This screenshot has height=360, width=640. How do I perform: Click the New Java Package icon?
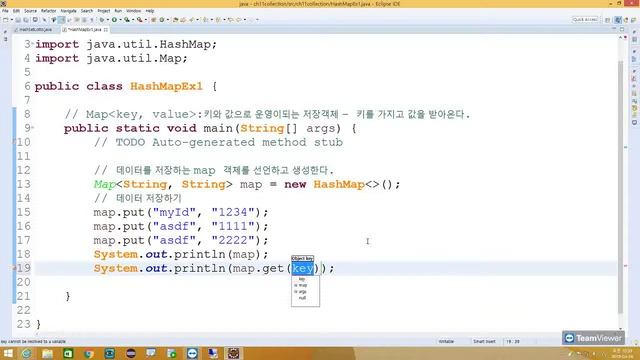153,20
